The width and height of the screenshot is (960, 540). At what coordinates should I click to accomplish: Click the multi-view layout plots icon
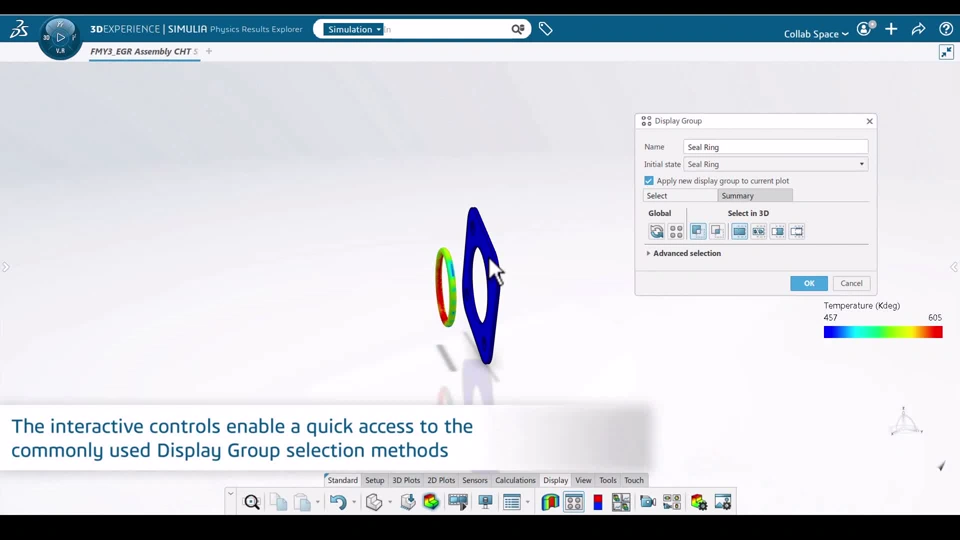point(621,502)
